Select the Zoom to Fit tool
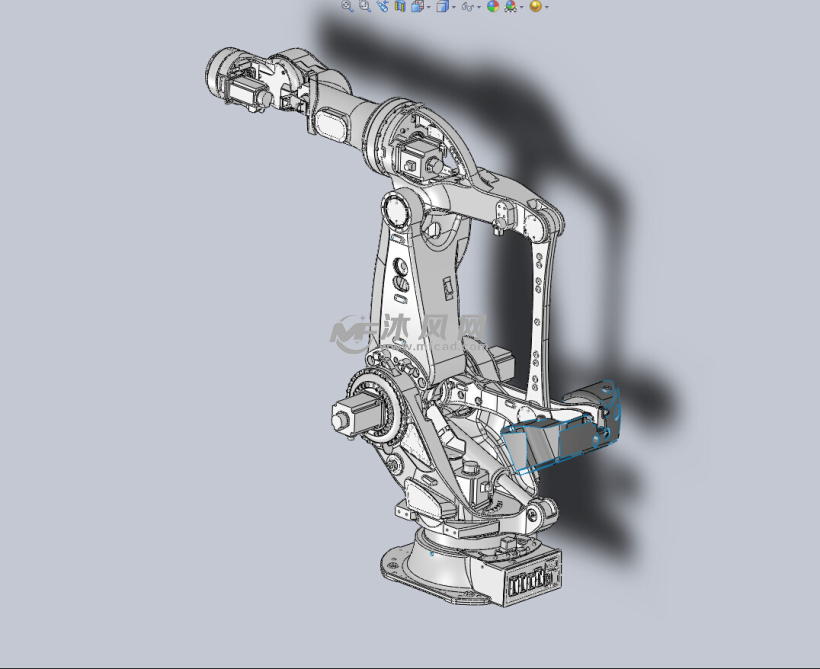Screen dimensions: 820x669 [x=346, y=8]
